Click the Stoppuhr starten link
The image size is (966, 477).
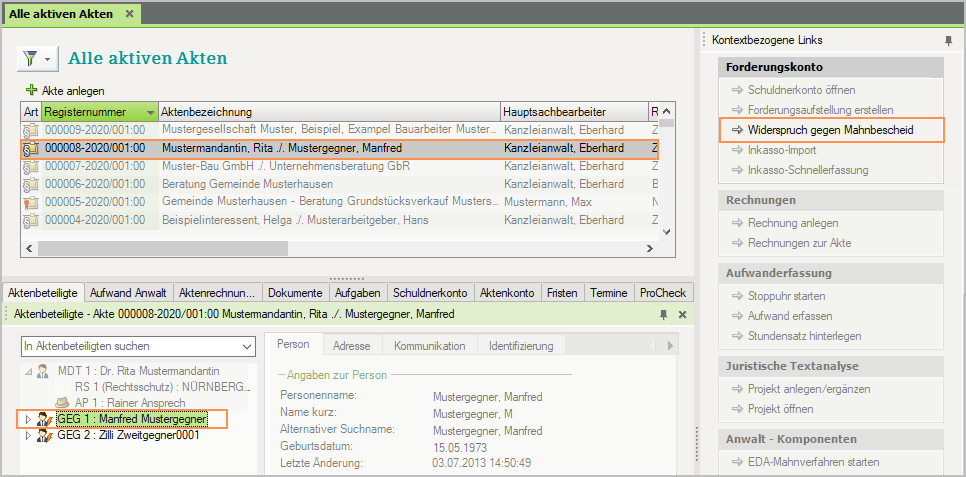pos(786,296)
